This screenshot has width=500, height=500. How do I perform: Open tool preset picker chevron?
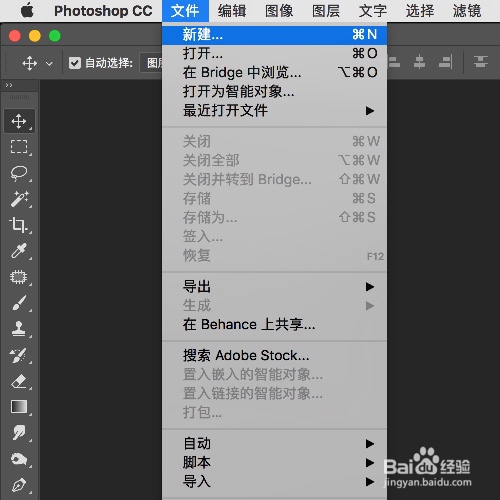[x=49, y=63]
